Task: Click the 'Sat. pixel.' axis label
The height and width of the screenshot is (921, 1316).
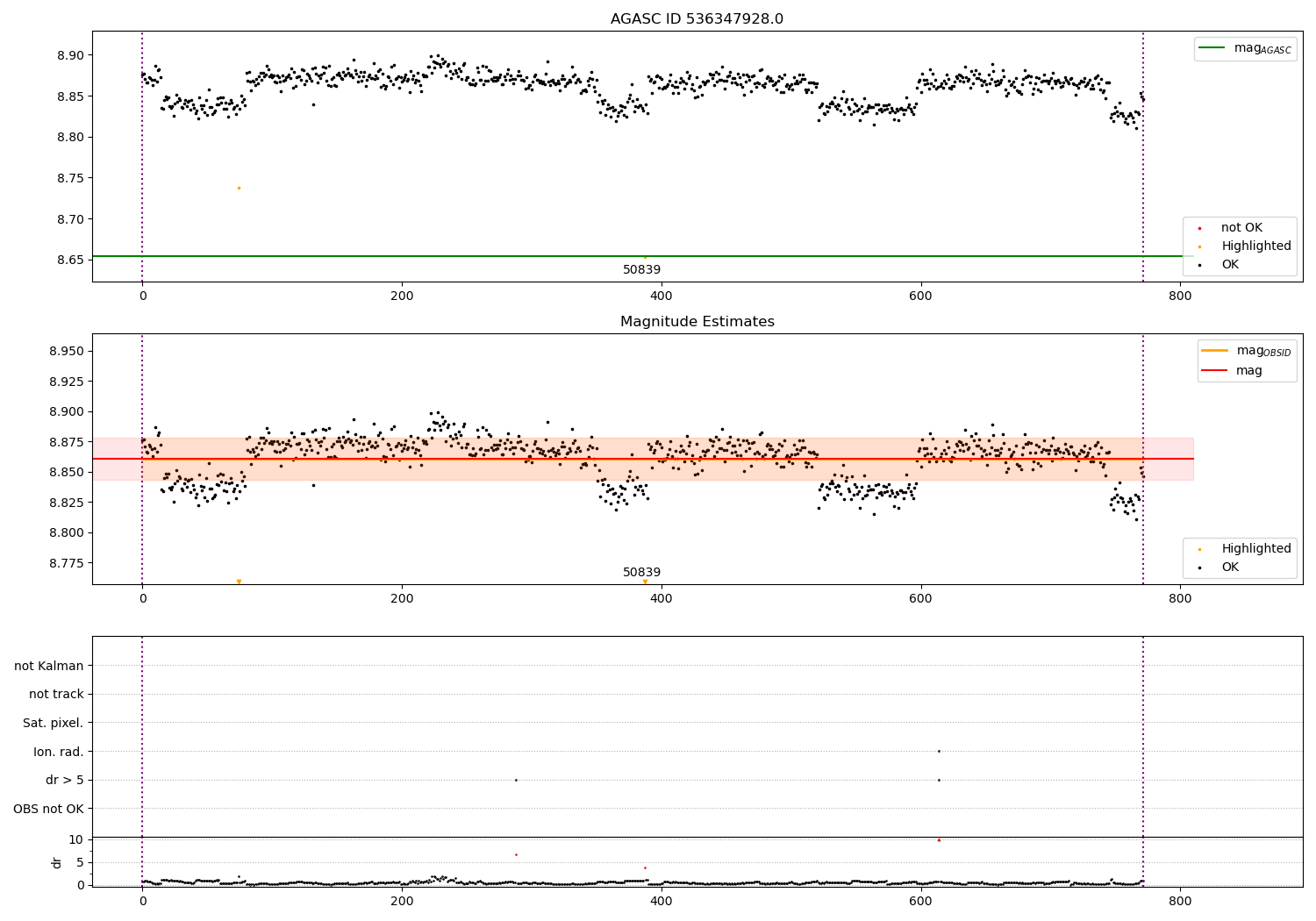Action: (x=54, y=724)
